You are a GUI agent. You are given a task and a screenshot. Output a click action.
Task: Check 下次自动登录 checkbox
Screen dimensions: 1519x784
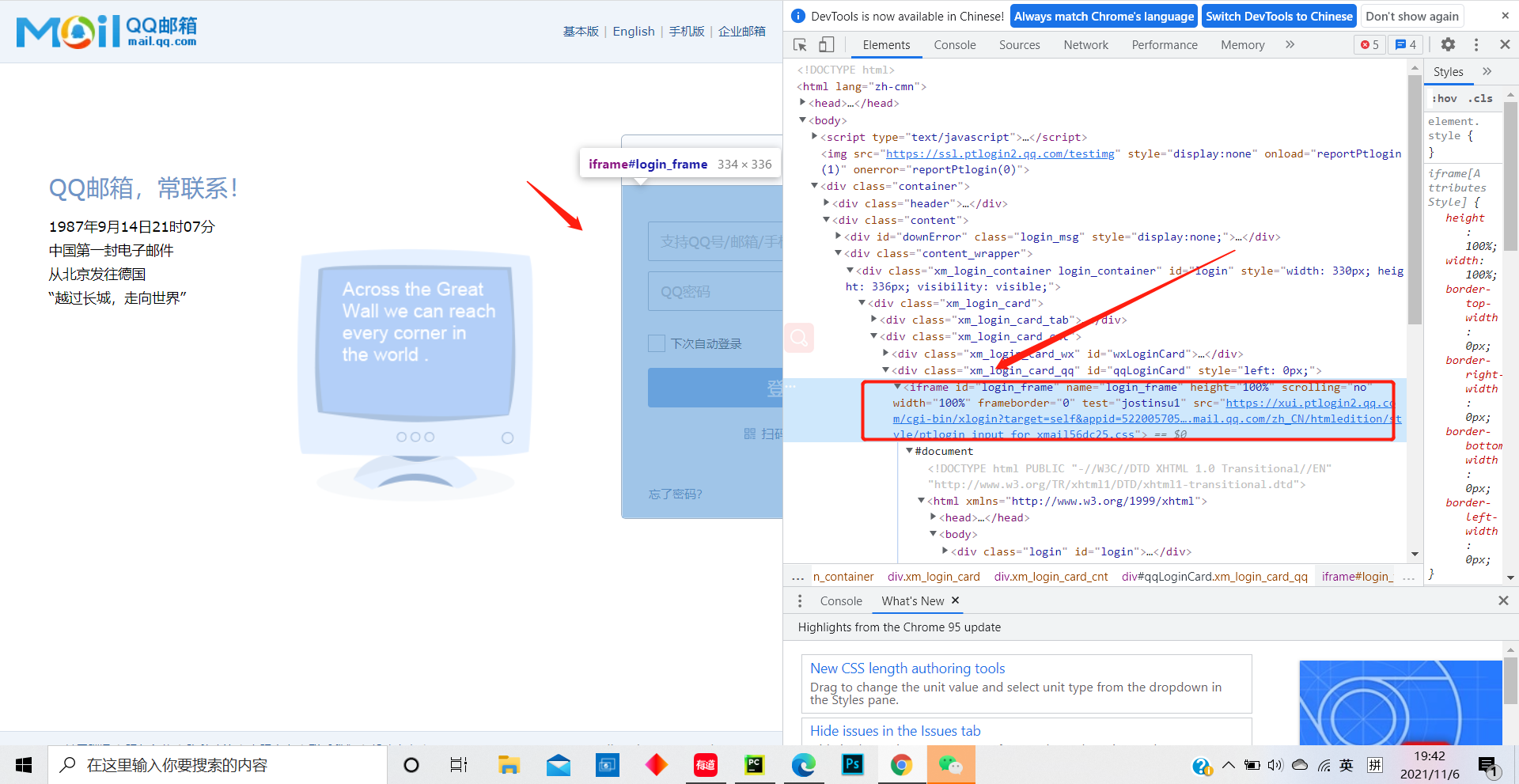[656, 343]
